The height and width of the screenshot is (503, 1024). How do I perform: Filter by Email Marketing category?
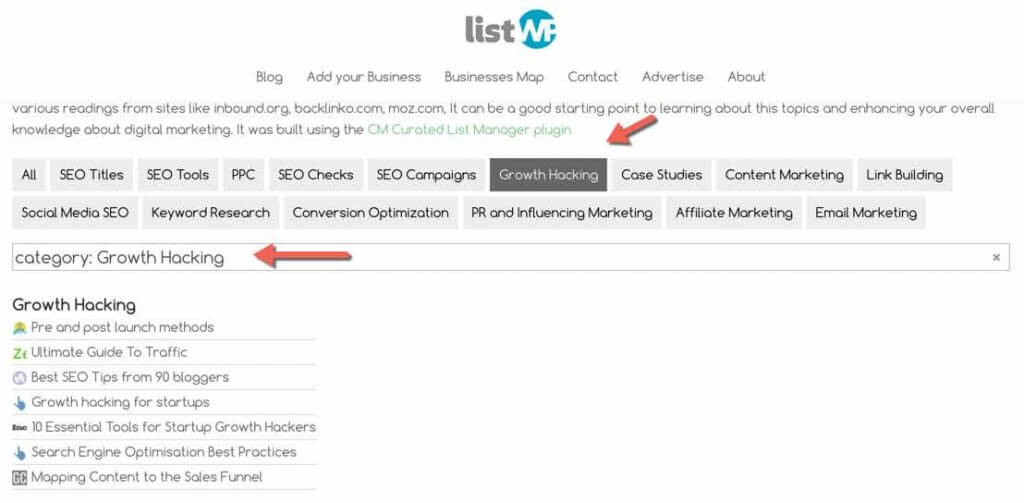click(866, 213)
